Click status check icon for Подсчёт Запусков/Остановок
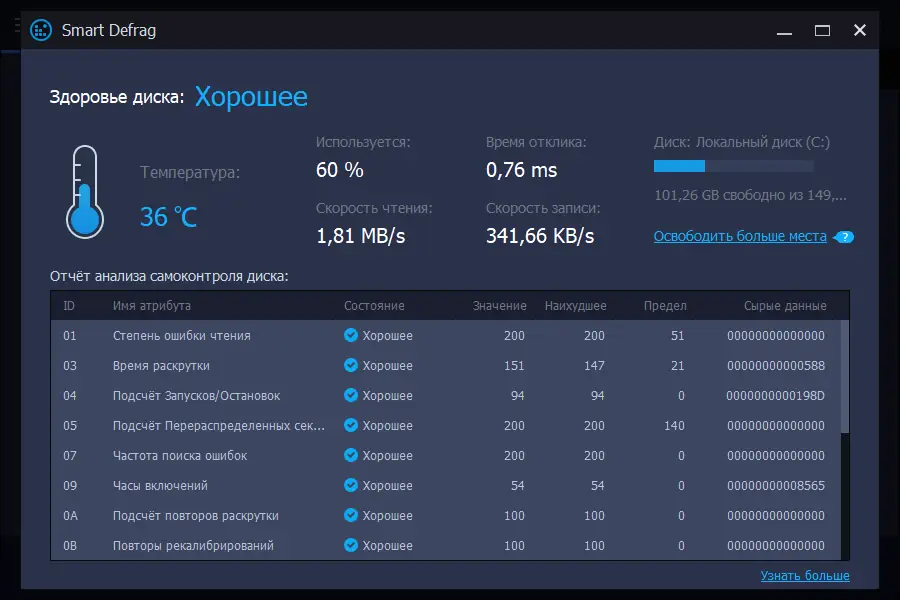This screenshot has height=600, width=900. [351, 396]
